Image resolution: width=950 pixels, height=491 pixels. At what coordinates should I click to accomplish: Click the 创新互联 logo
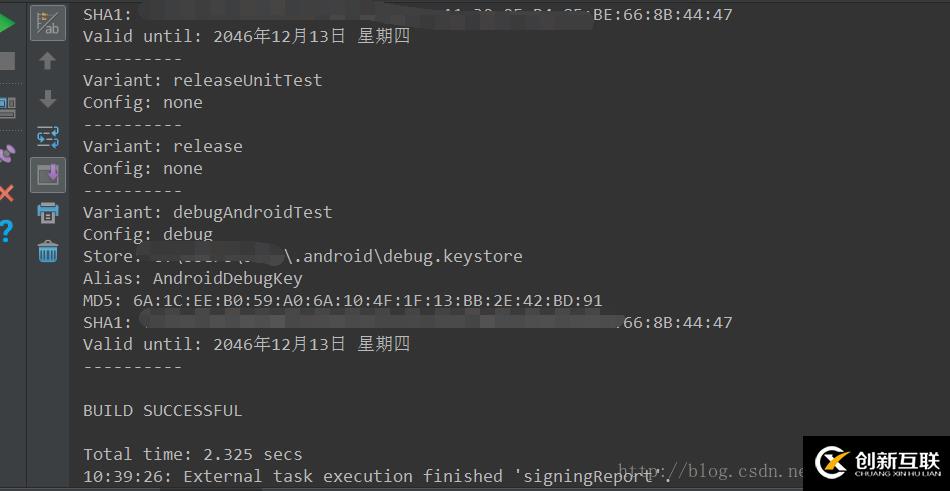(x=877, y=463)
